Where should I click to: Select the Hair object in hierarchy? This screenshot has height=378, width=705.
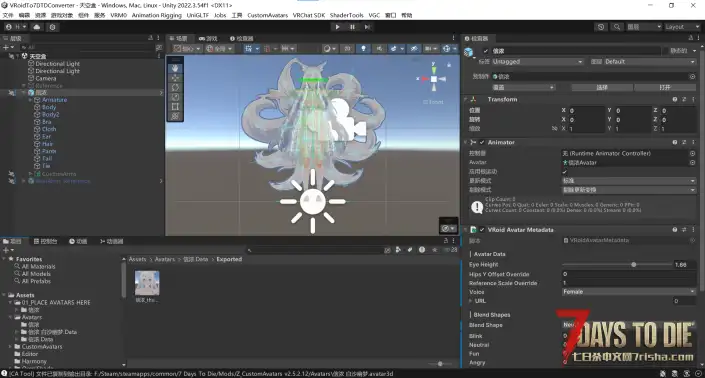pyautogui.click(x=47, y=144)
